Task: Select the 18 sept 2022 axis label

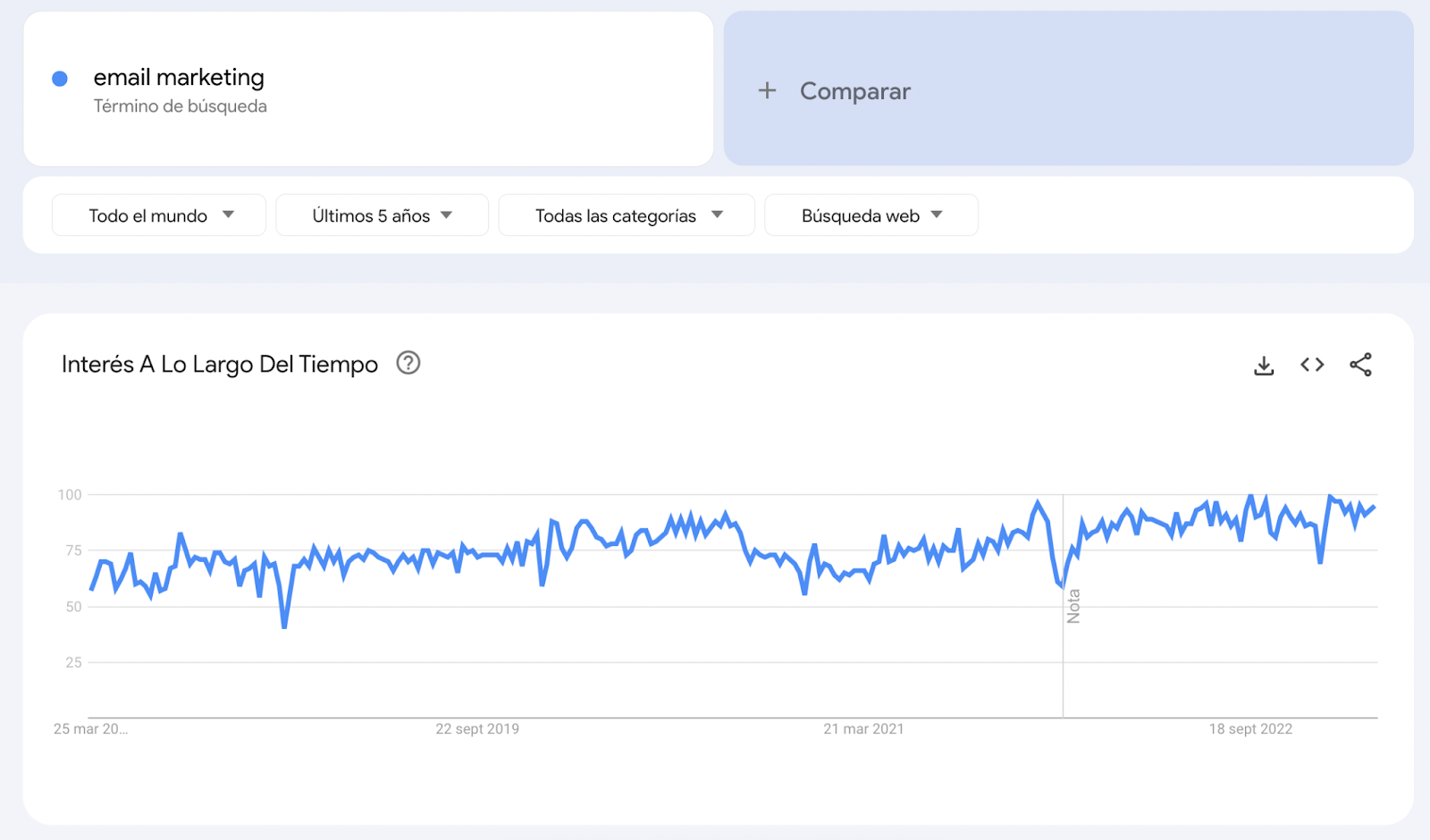Action: (1250, 729)
